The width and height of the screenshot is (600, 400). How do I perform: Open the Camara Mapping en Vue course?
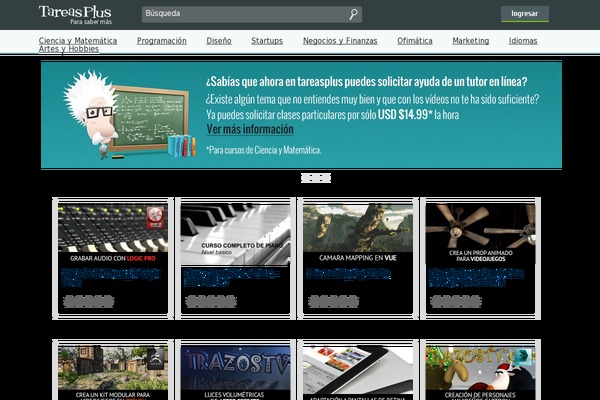[x=358, y=258]
